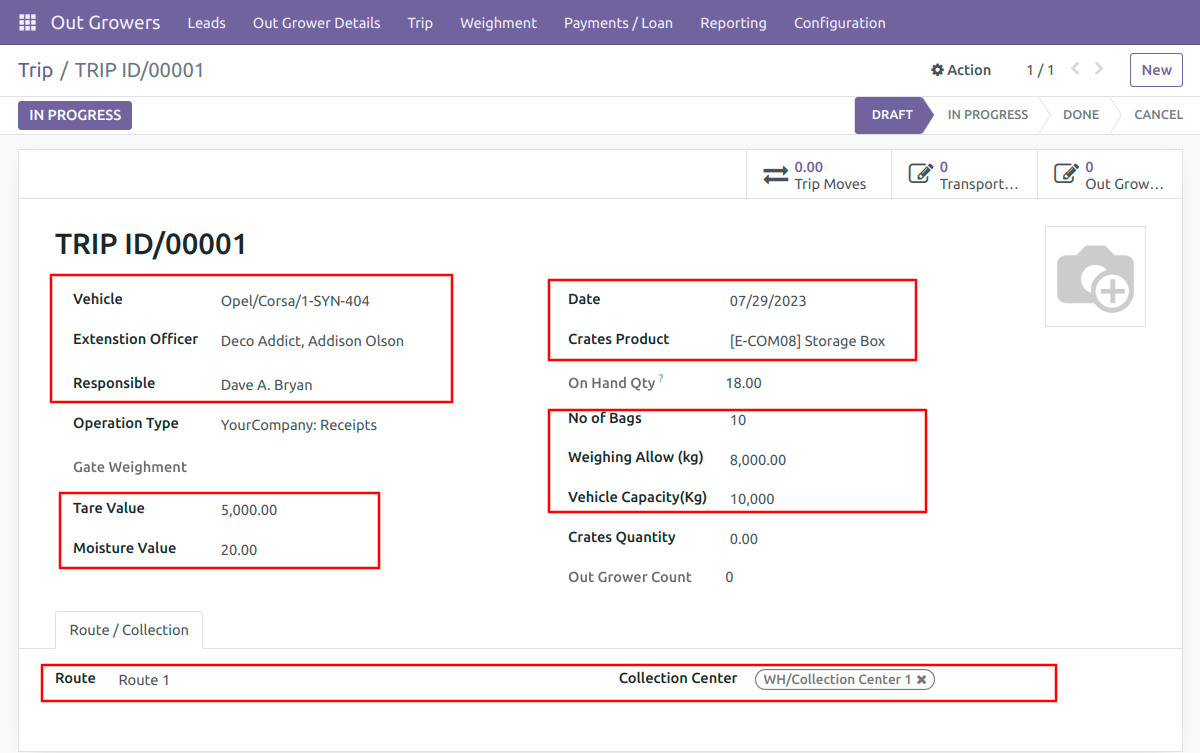The height and width of the screenshot is (753, 1200).
Task: Select the DONE status stage
Action: coord(1081,115)
